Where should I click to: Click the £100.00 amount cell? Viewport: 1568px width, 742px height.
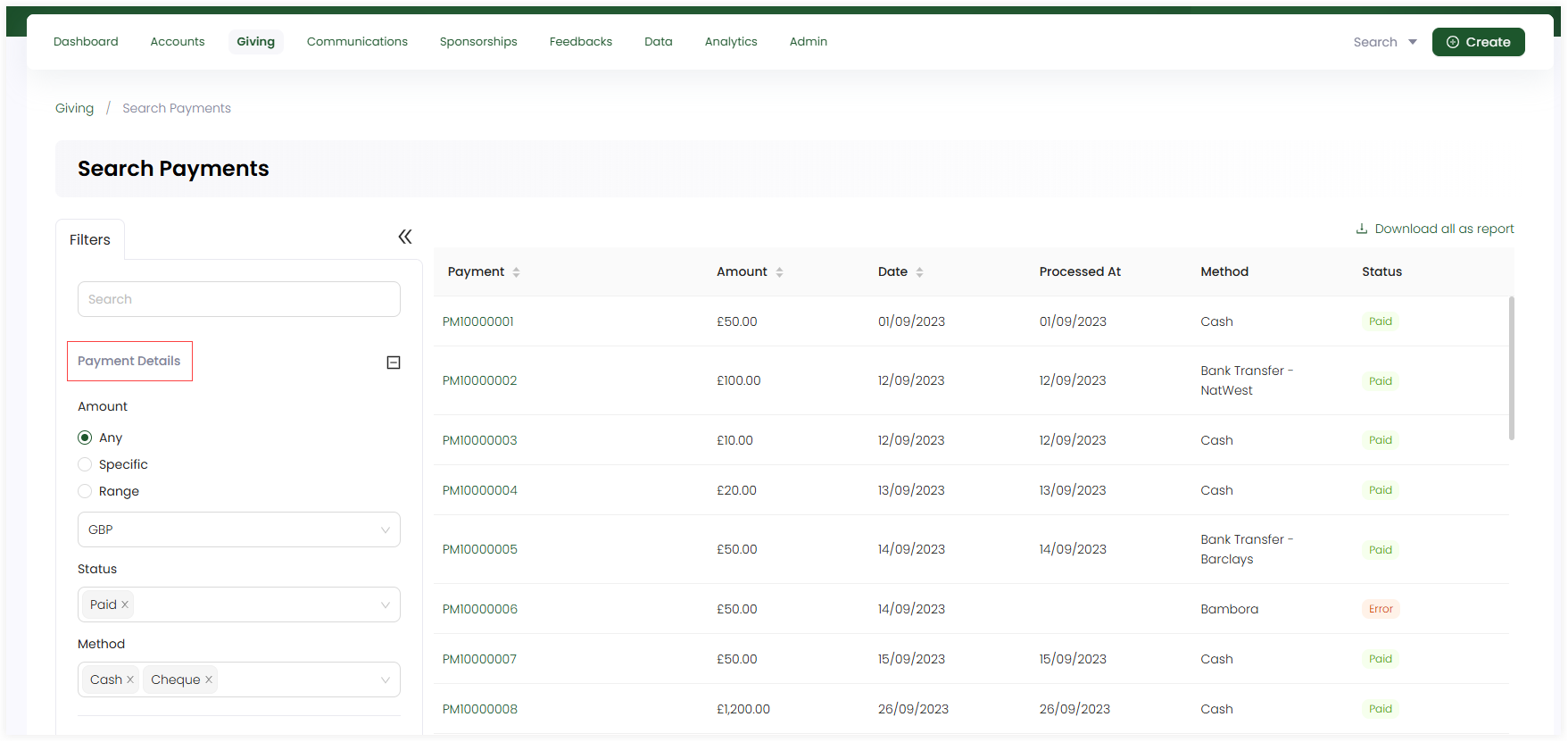[x=739, y=380]
